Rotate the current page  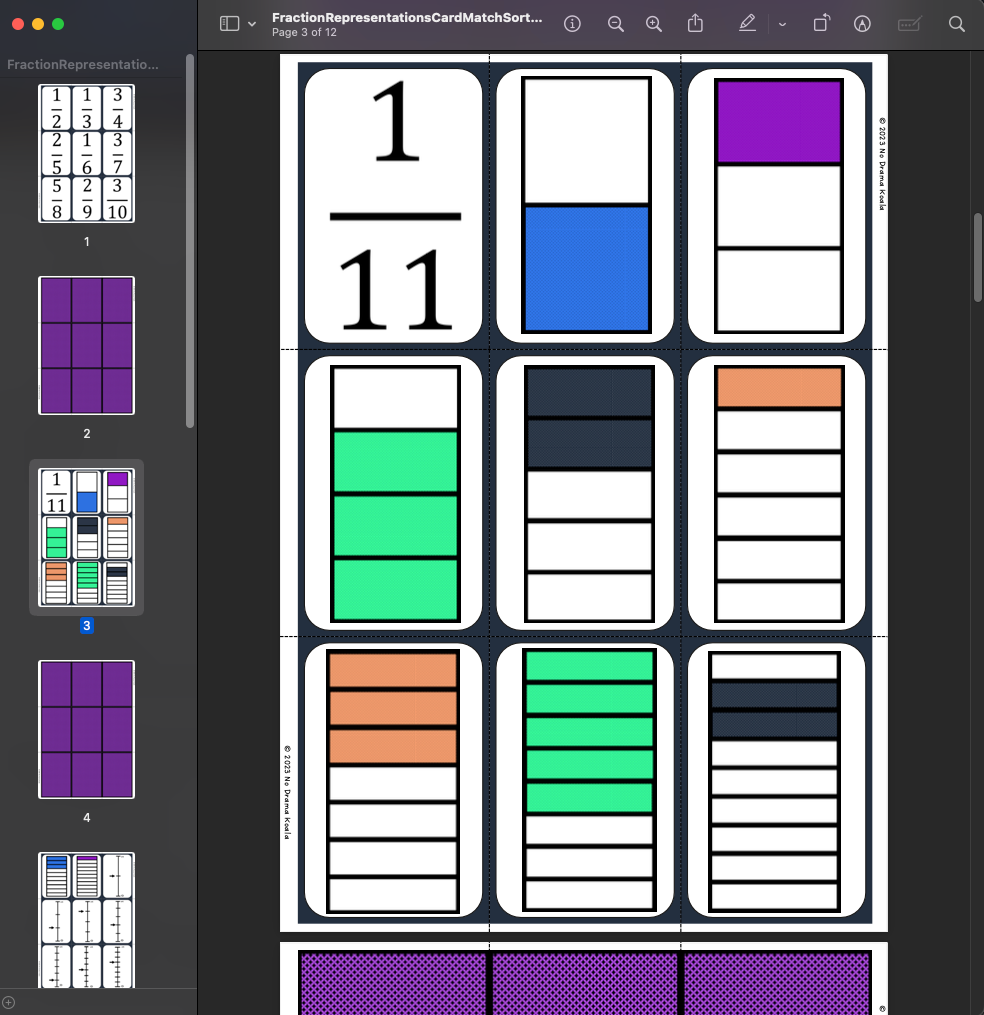pyautogui.click(x=823, y=23)
